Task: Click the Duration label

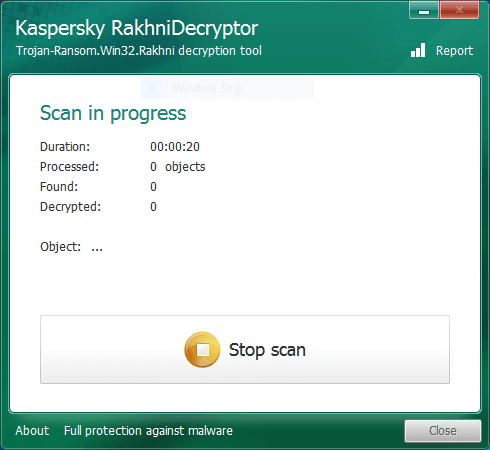Action: pyautogui.click(x=65, y=147)
